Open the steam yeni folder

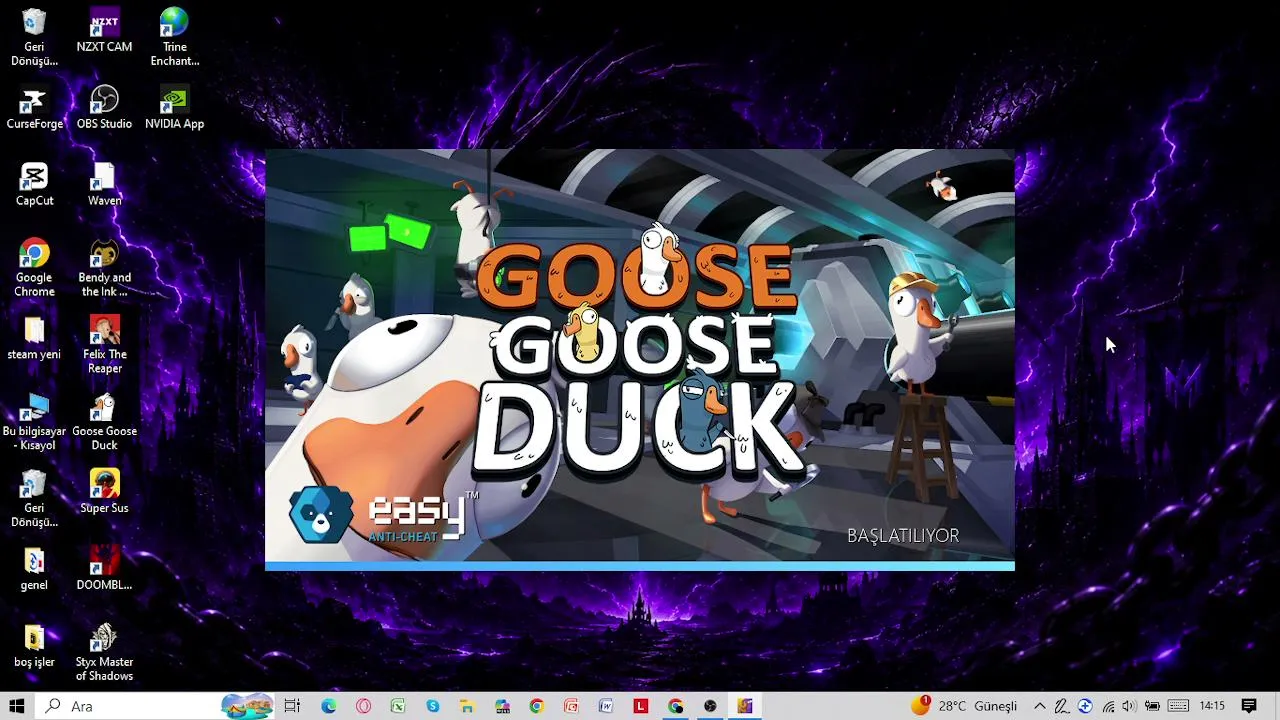point(34,339)
